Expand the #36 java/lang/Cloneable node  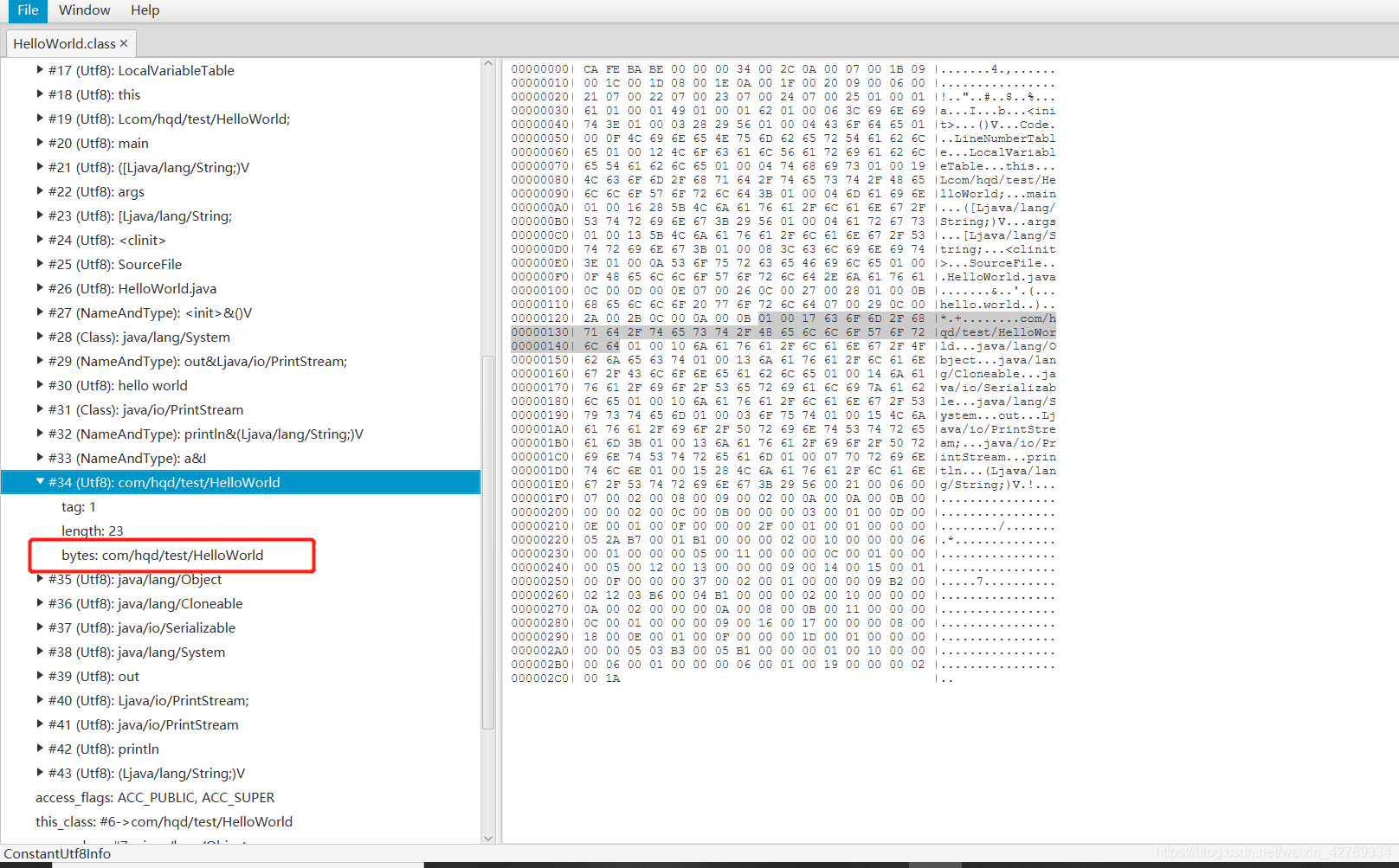coord(40,603)
